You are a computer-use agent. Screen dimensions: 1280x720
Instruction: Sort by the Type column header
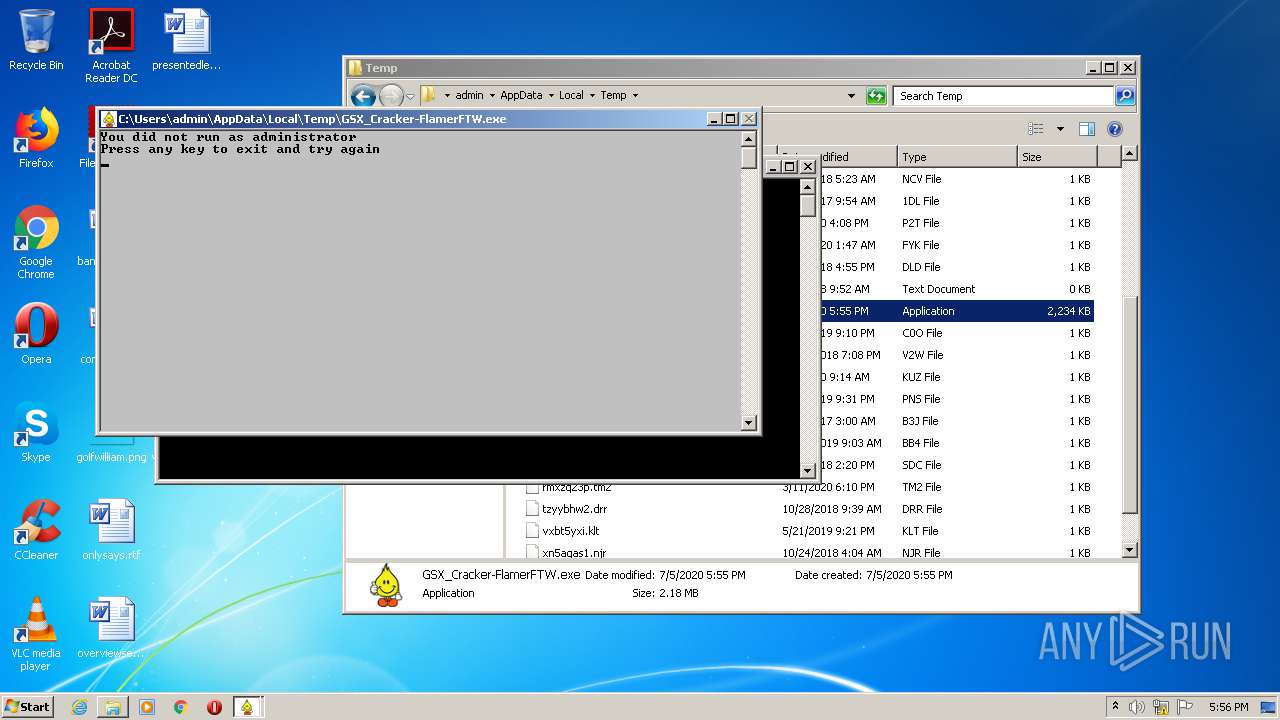pos(957,157)
